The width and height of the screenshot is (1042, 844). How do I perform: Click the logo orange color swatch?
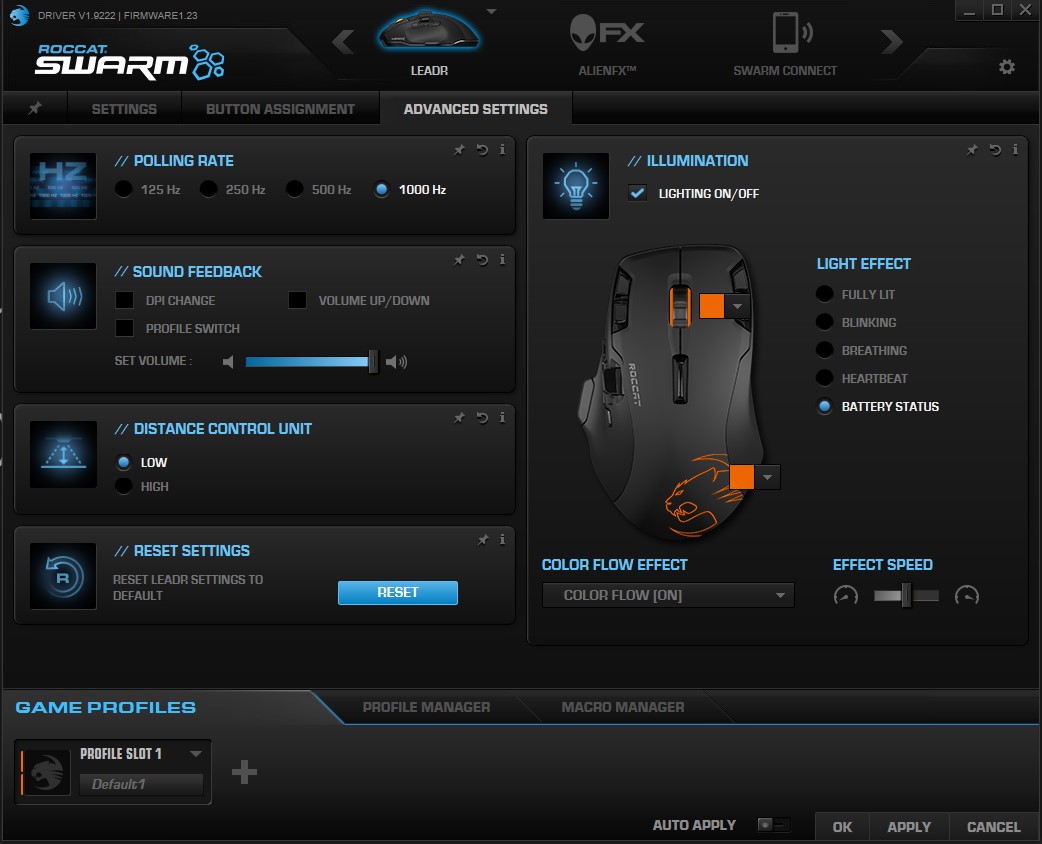tap(742, 477)
